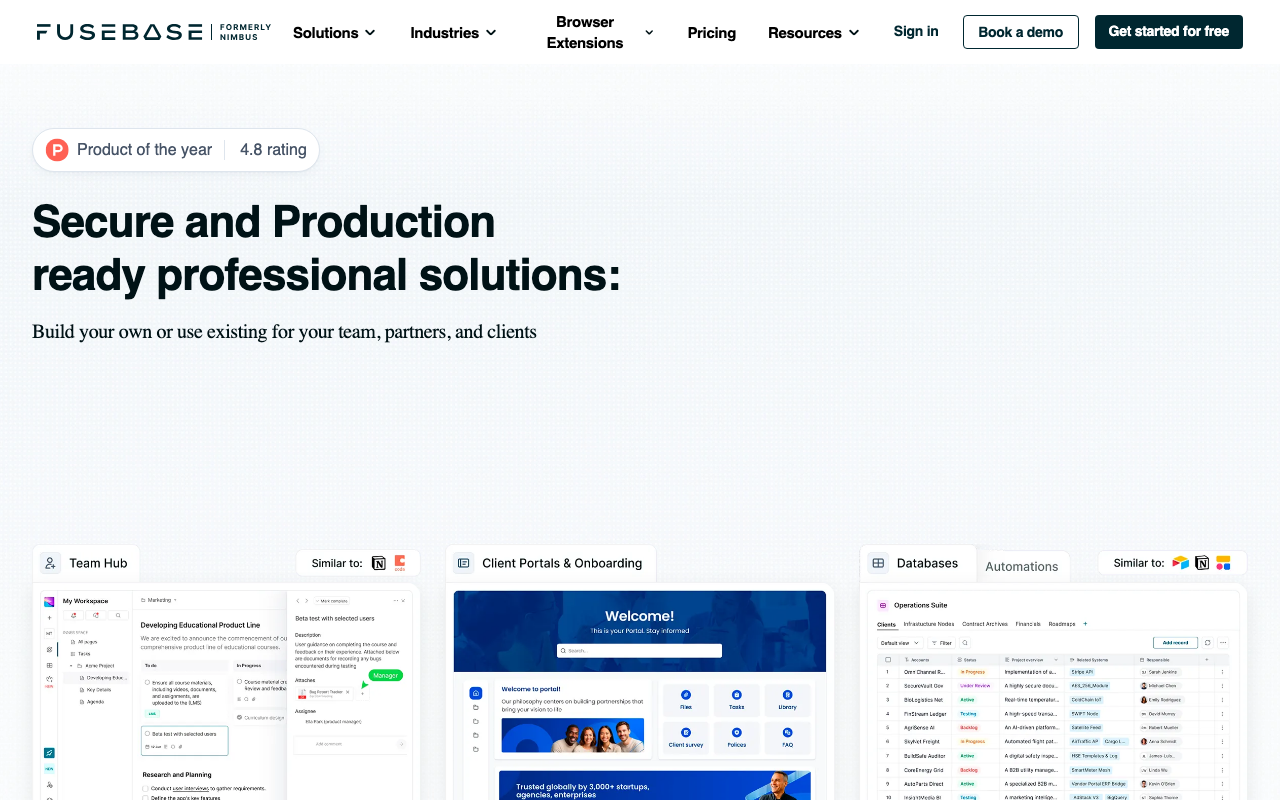
Task: Click the Files tile in portal preview
Action: (686, 699)
